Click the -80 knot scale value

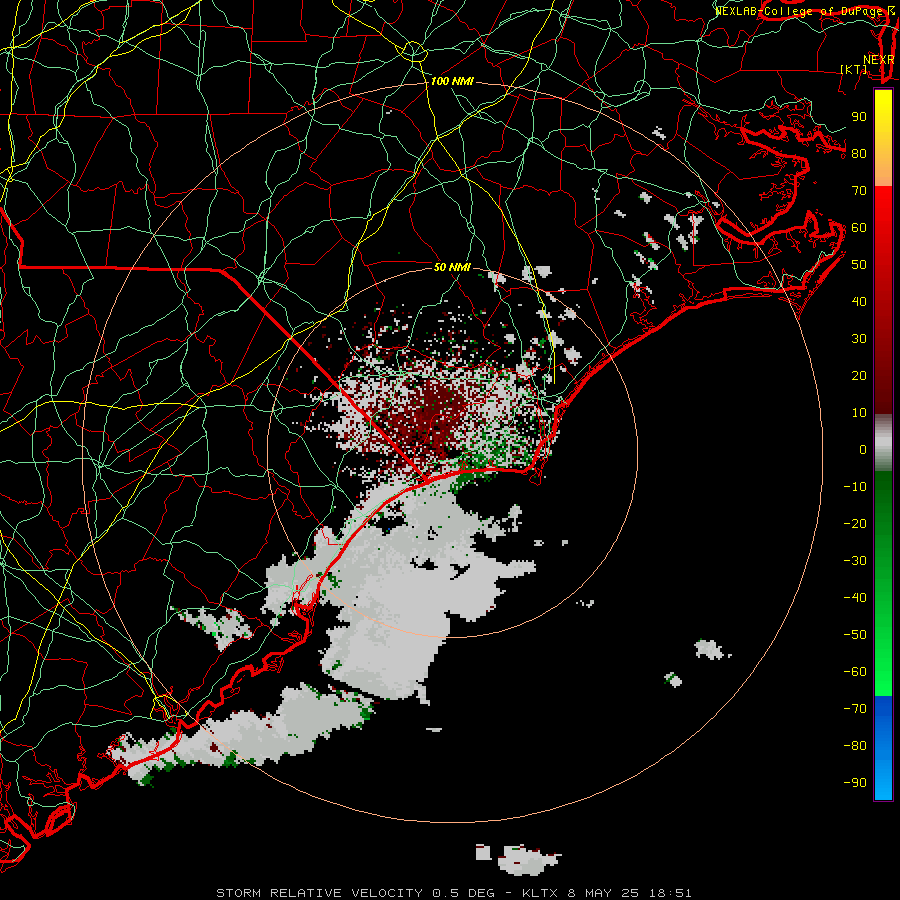click(855, 746)
